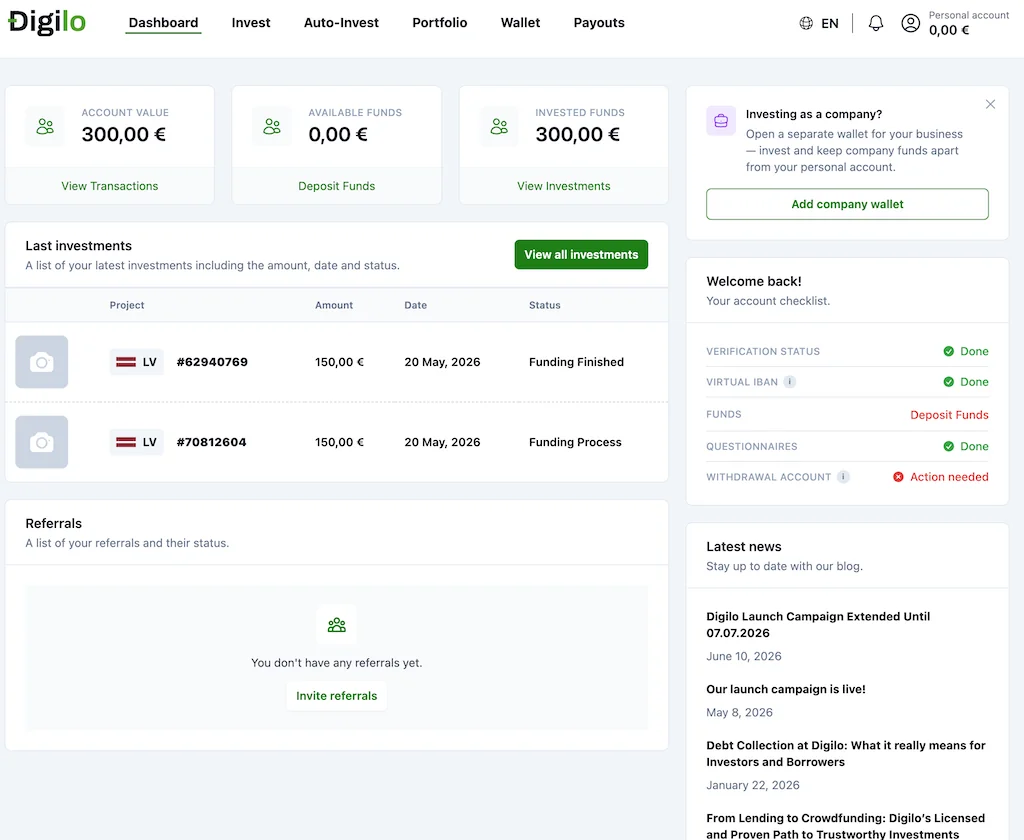Screen dimensions: 1024x840
Task: Click the Virtual IBAN green check icon
Action: (x=948, y=381)
